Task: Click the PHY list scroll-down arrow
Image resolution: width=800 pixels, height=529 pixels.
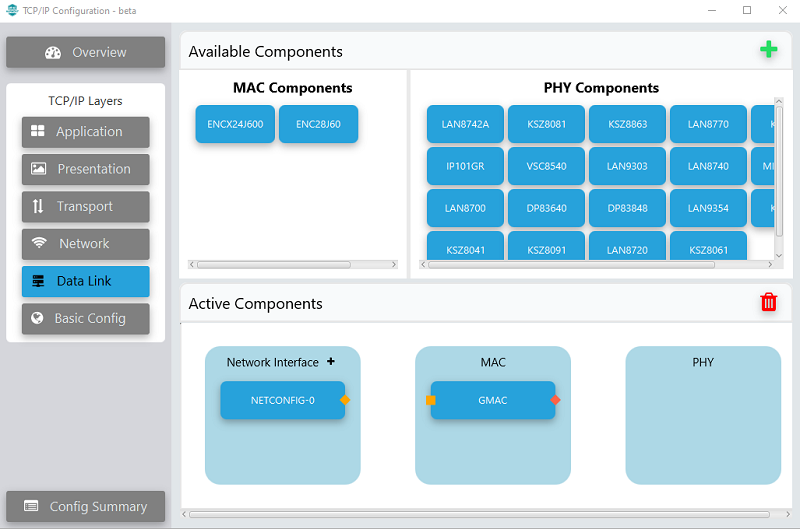Action: 779,256
